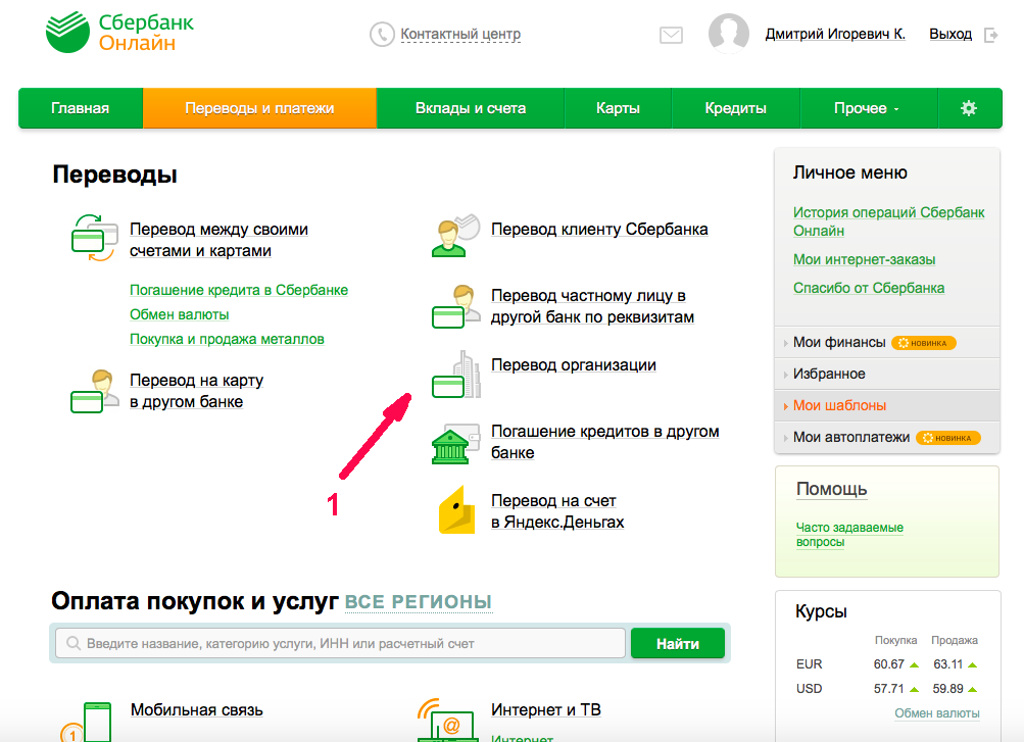Click the phone icon beside Контактный центр
The width and height of the screenshot is (1024, 742).
coord(382,34)
